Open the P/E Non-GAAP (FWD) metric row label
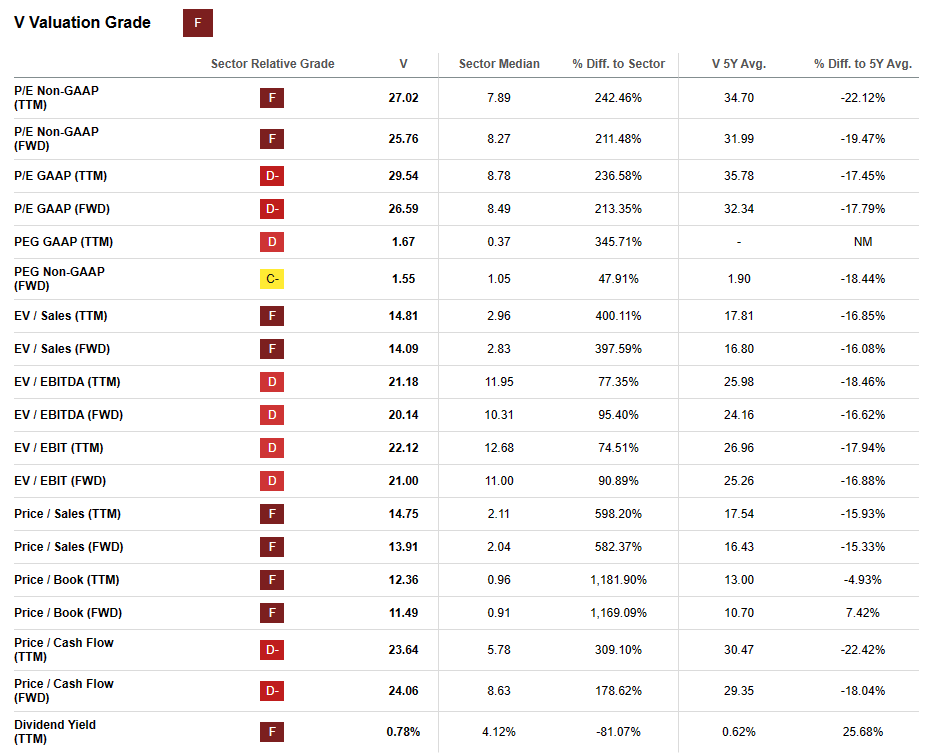Screen dimensions: 931x755 tap(56, 138)
